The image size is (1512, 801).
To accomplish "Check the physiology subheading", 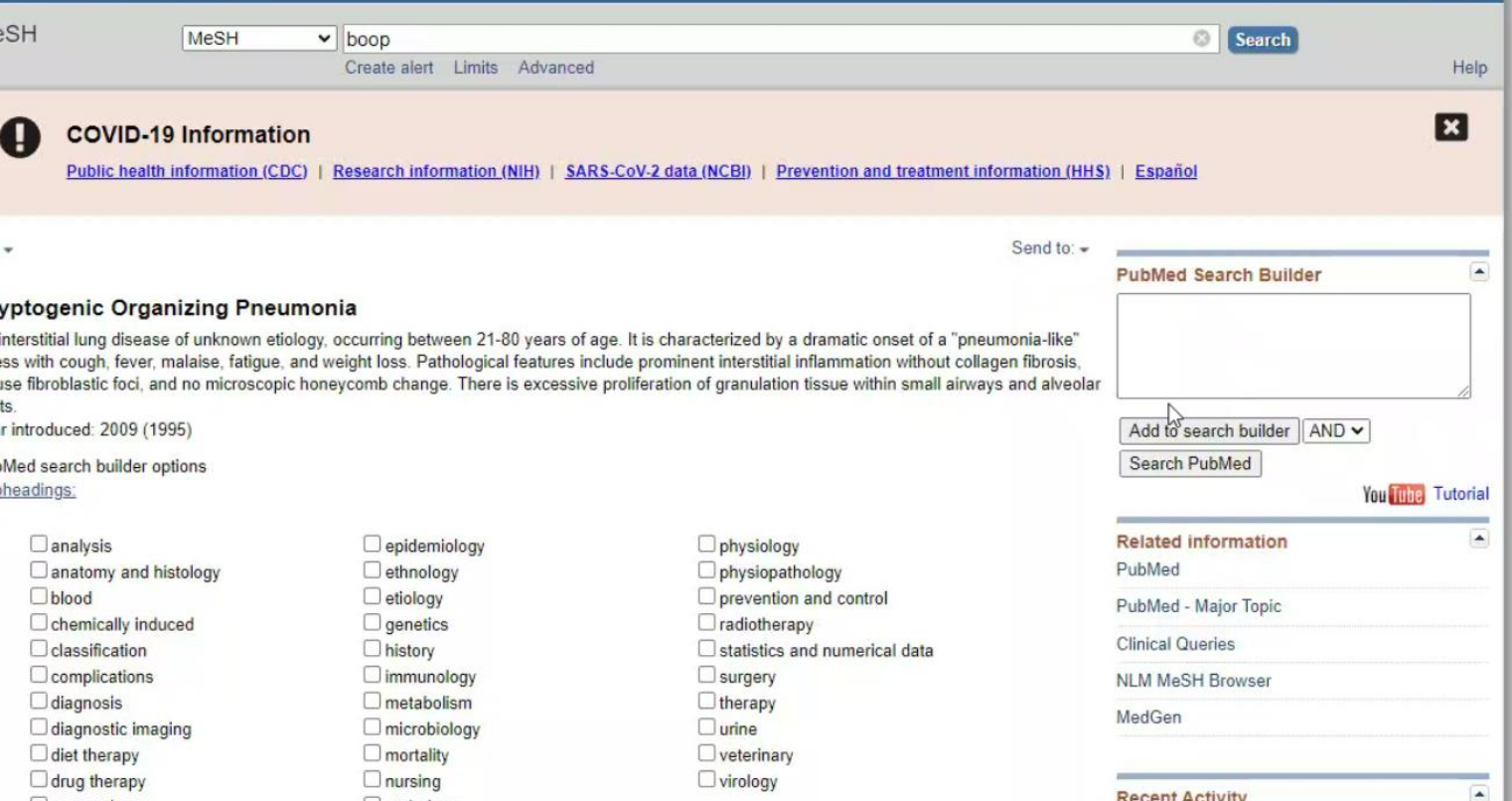I will point(706,544).
